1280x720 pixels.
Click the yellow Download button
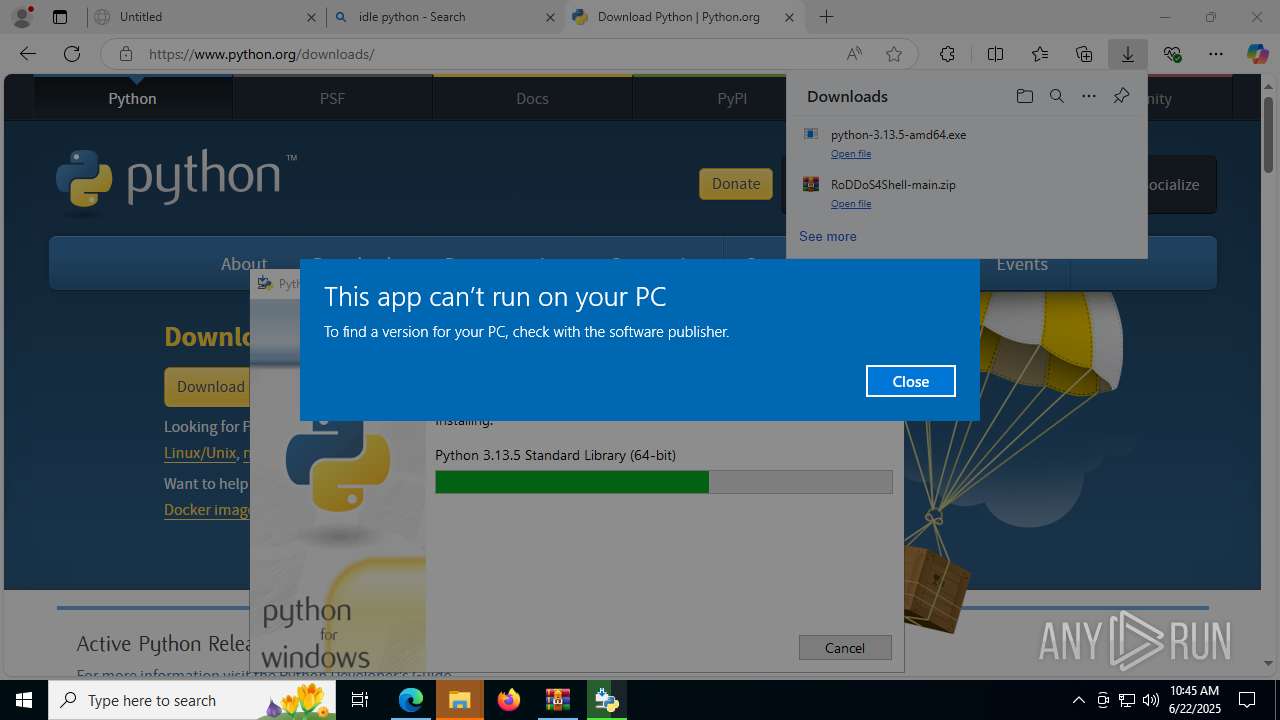[207, 386]
